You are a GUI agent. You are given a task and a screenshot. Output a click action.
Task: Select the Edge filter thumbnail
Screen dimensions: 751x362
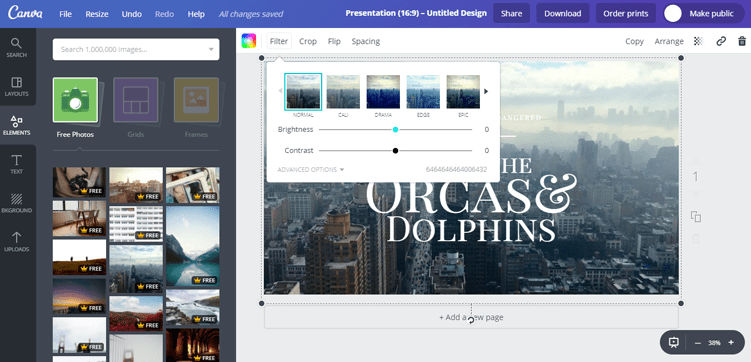coord(423,91)
